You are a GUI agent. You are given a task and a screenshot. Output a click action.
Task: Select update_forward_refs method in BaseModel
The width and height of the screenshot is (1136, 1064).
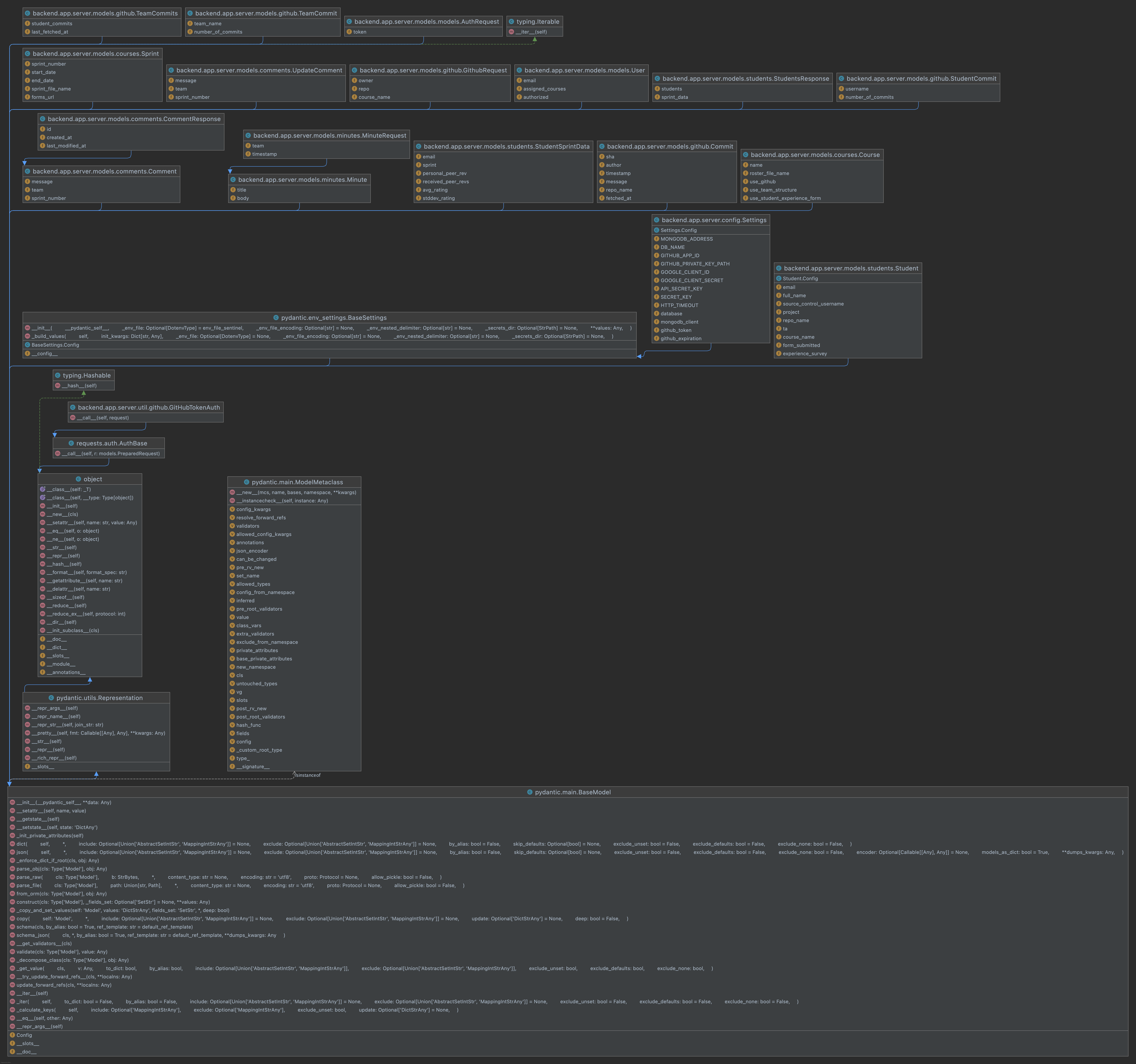64,985
